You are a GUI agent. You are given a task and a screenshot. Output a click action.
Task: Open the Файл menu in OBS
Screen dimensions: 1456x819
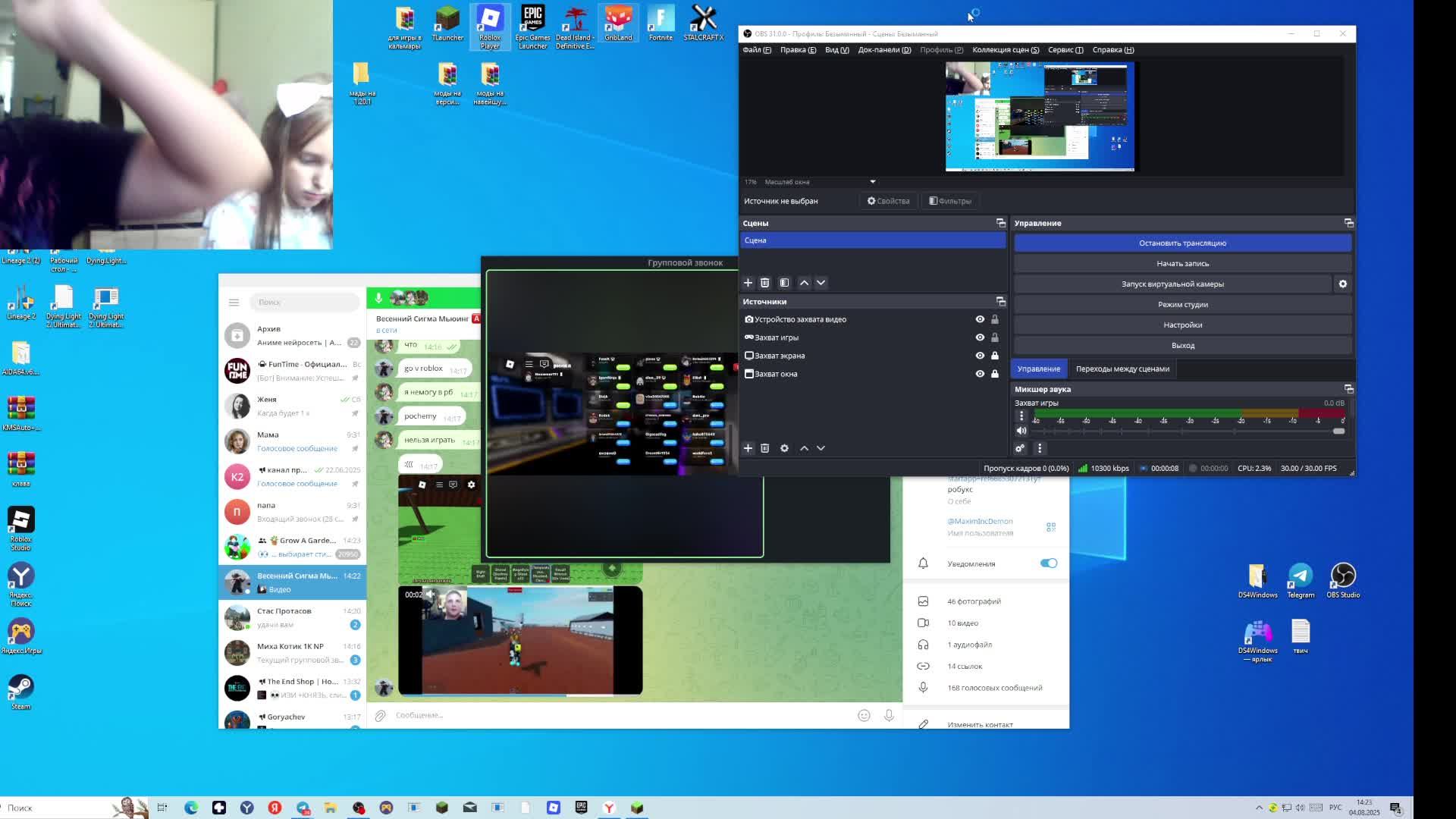point(756,50)
